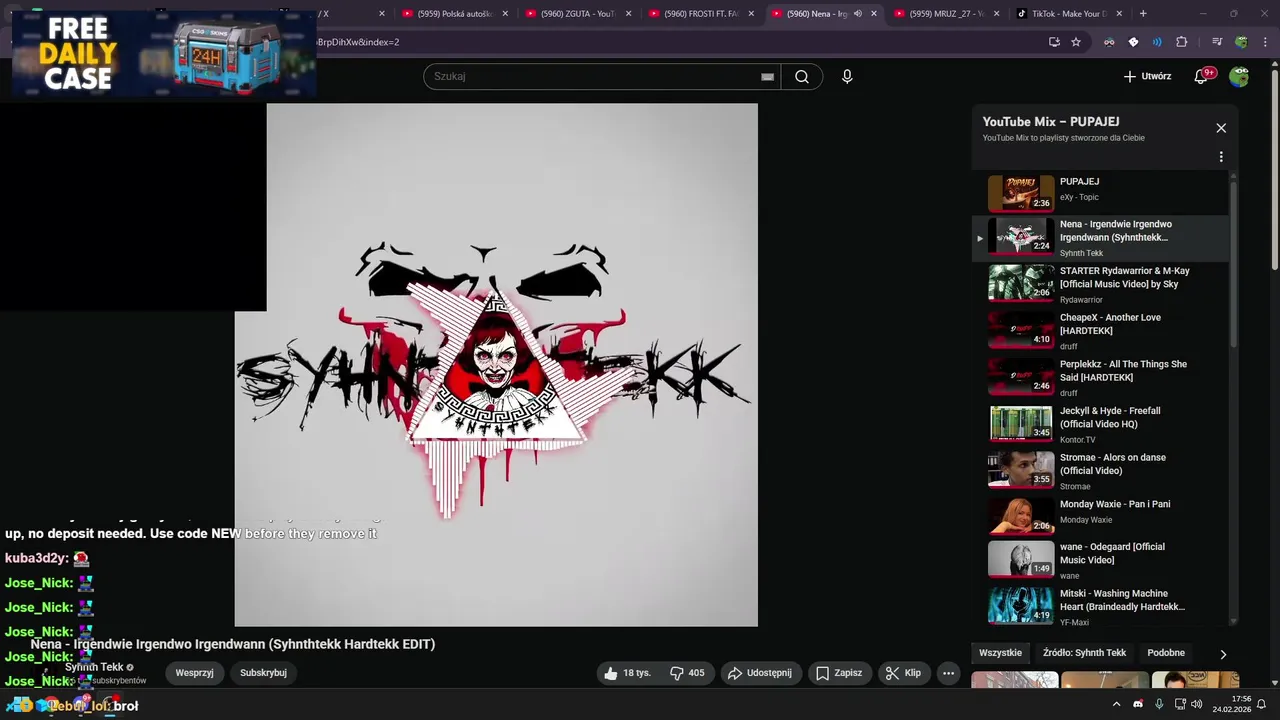Click the Wesprzyj button
The width and height of the screenshot is (1280, 720).
click(194, 673)
